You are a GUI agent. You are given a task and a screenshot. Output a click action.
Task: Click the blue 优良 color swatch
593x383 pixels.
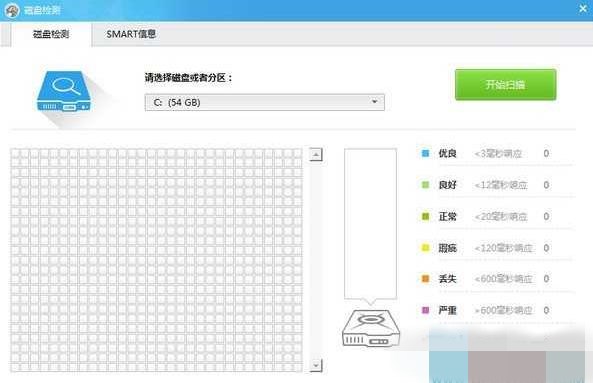425,154
